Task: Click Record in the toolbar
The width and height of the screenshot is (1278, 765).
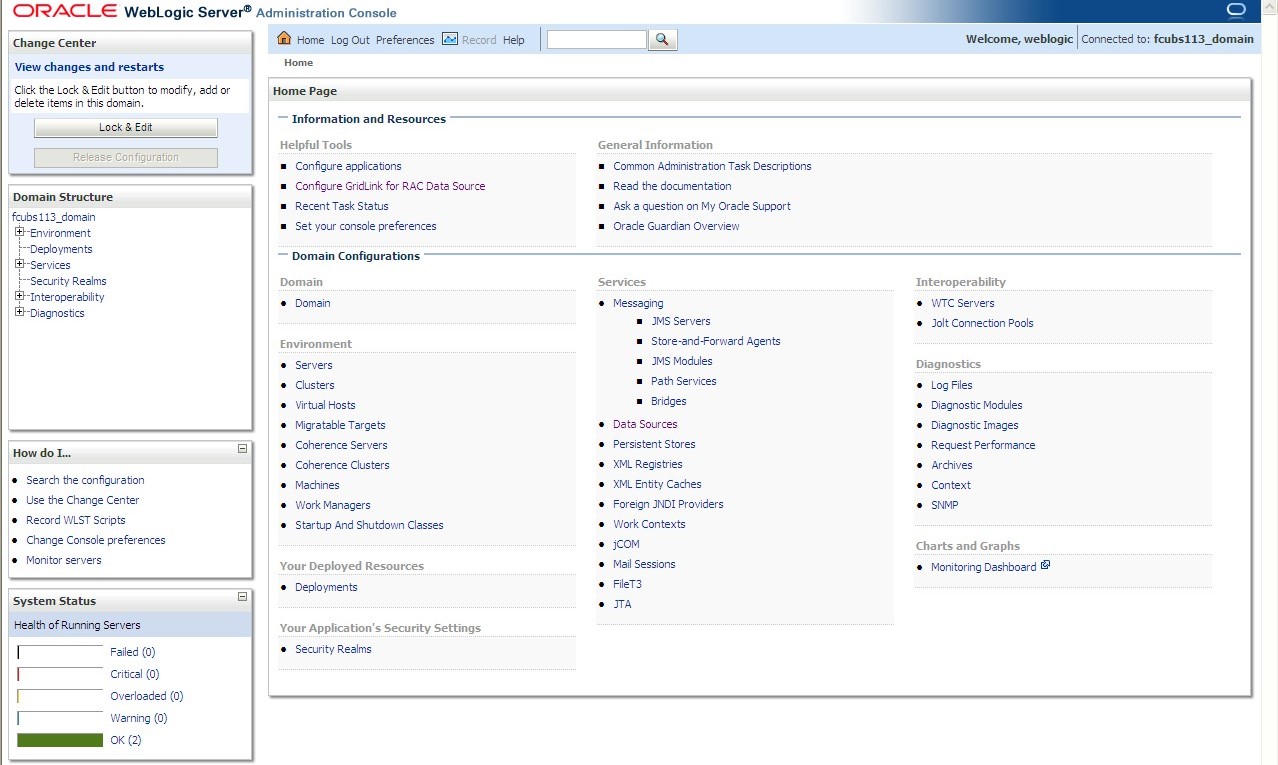Action: pyautogui.click(x=479, y=40)
